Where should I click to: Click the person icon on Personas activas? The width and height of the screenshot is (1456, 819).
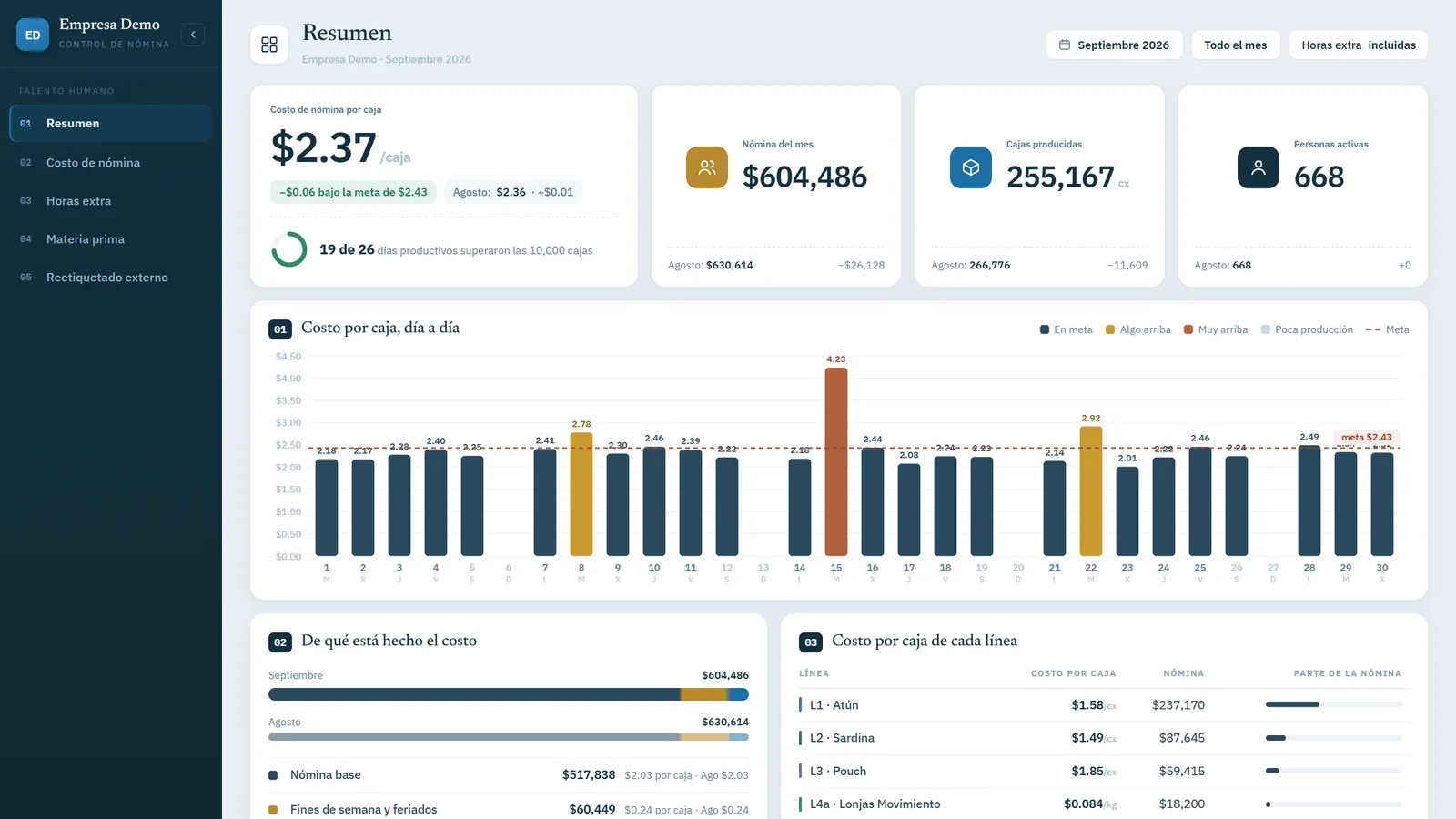1259,167
